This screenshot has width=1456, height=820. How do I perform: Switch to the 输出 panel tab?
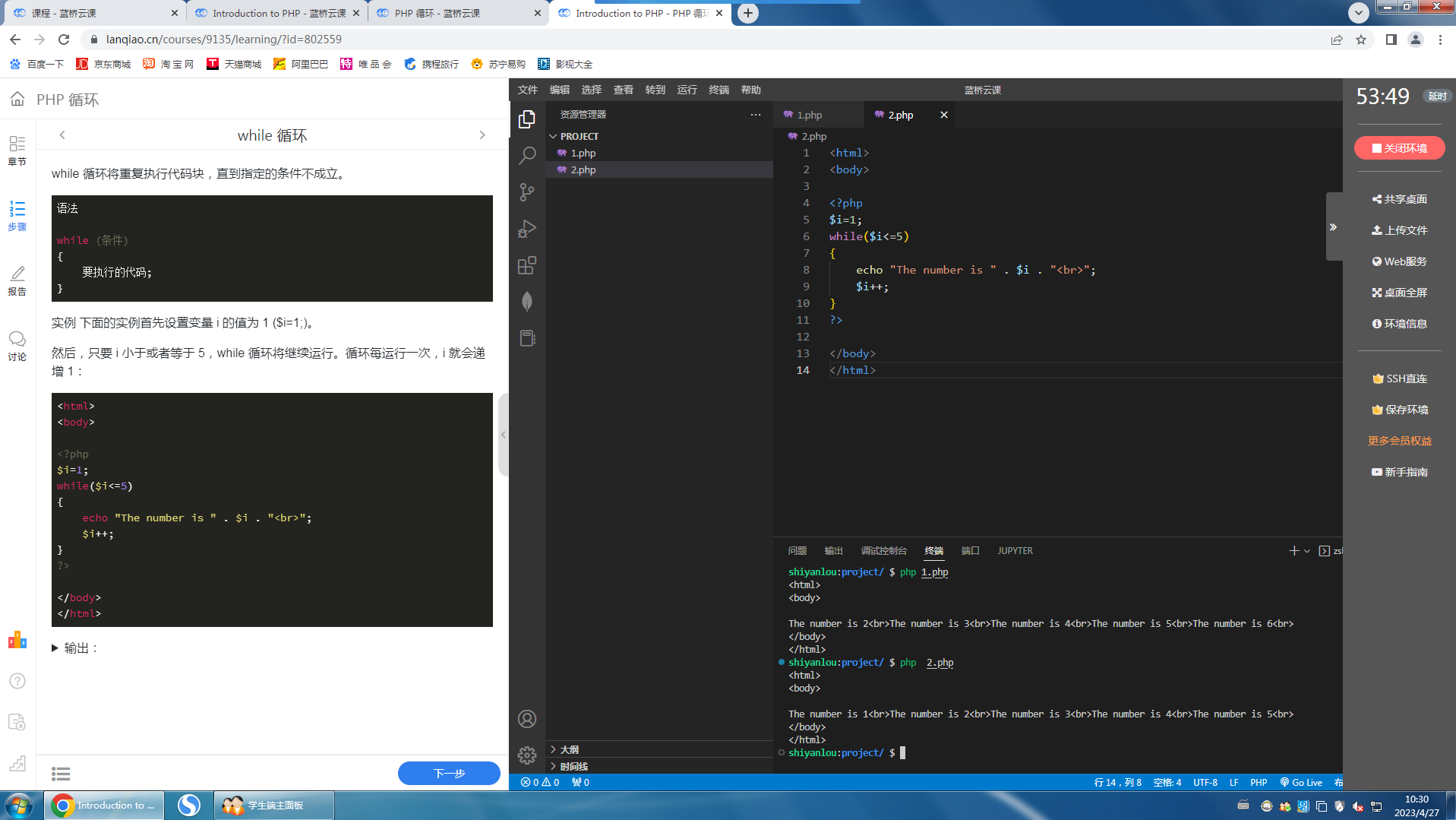834,551
